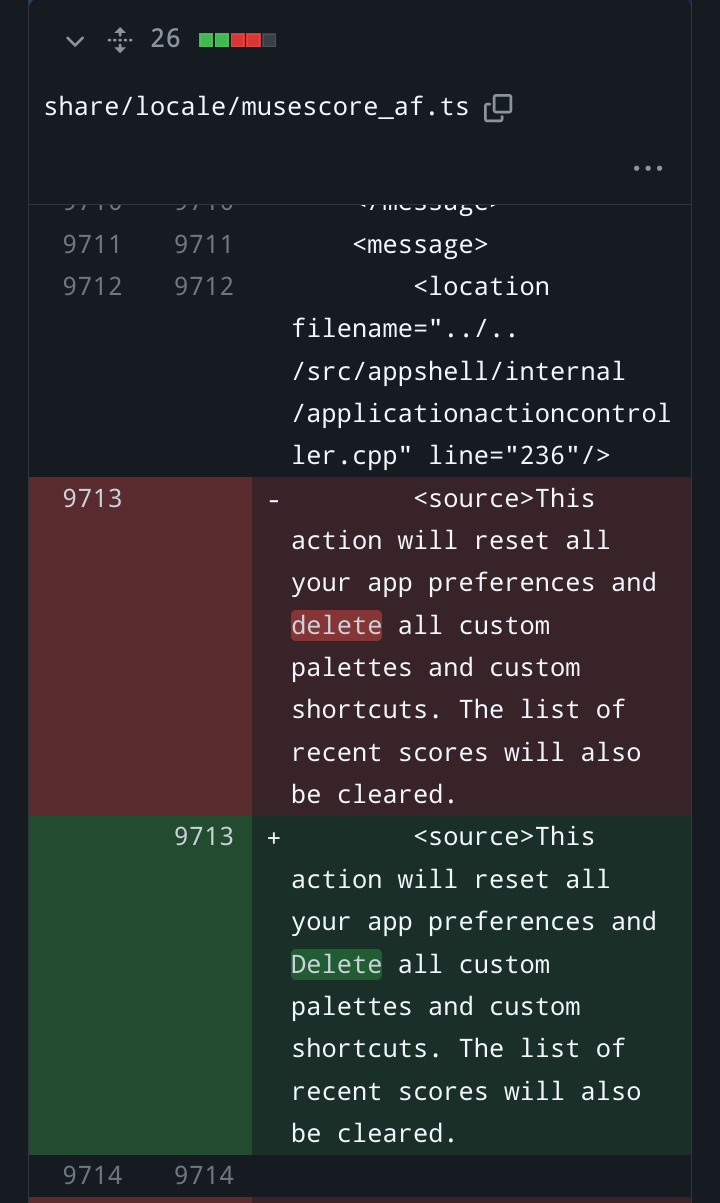Click the <message> code line
This screenshot has width=720, height=1203.
point(420,244)
